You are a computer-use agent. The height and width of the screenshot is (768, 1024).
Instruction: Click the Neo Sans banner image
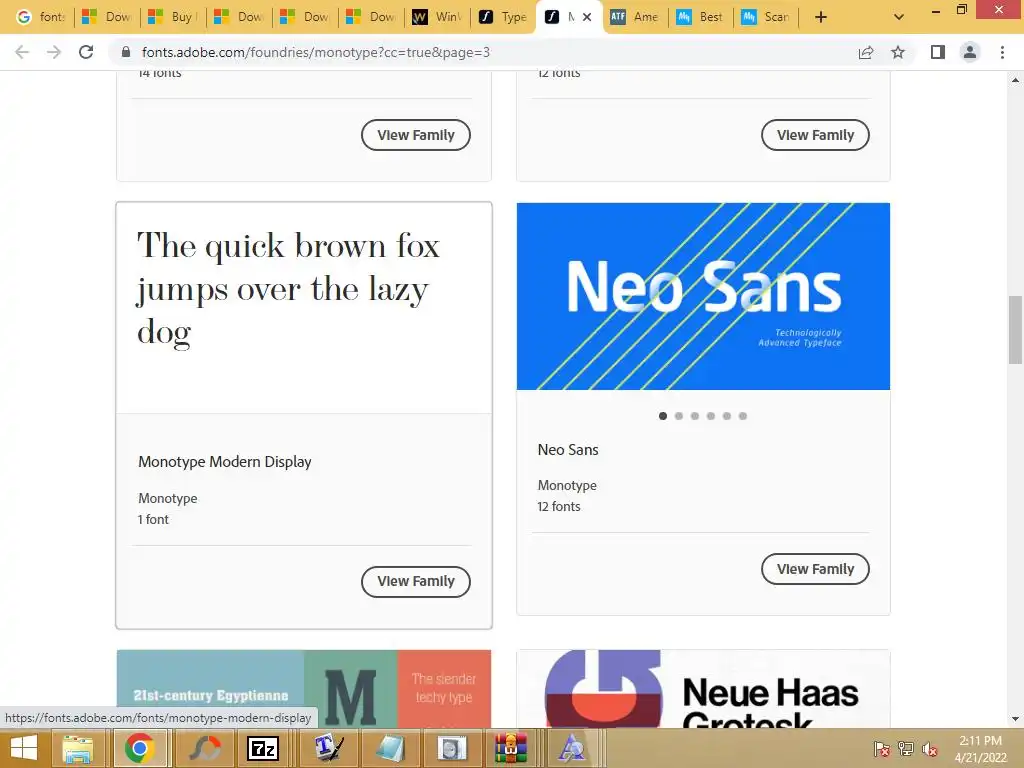(703, 296)
